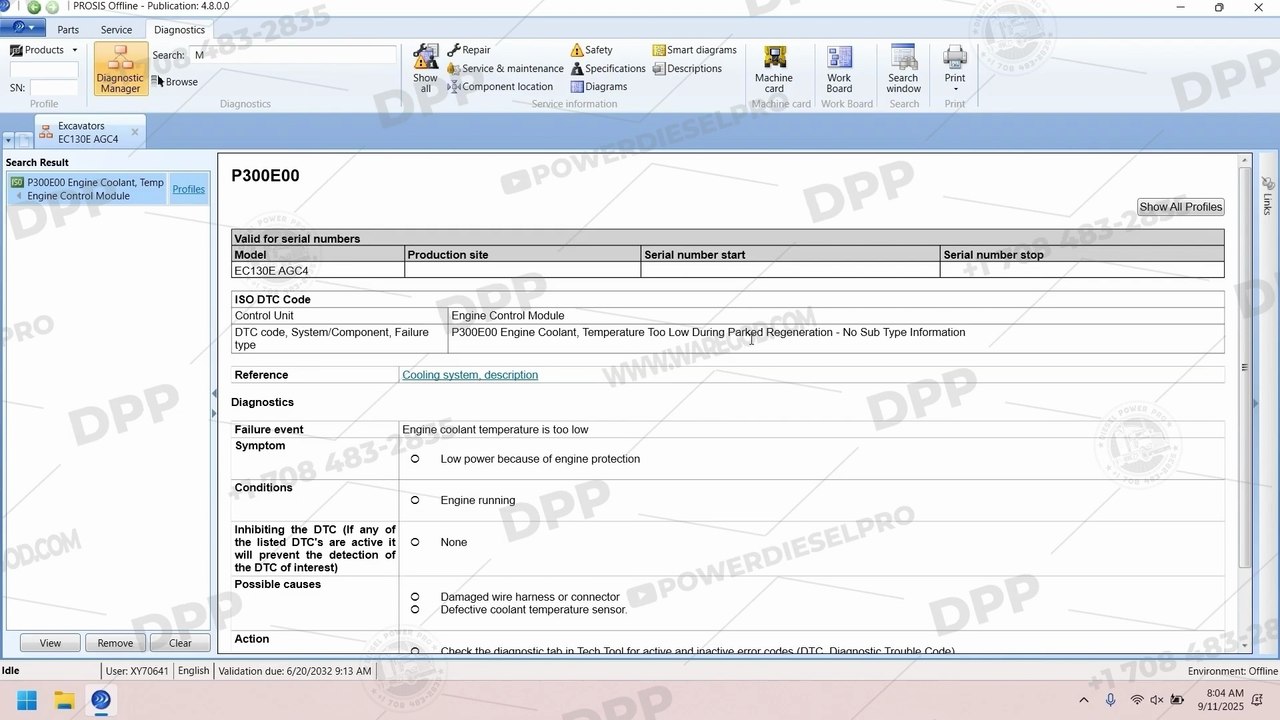Click the document vertical scrollbar

click(1245, 368)
